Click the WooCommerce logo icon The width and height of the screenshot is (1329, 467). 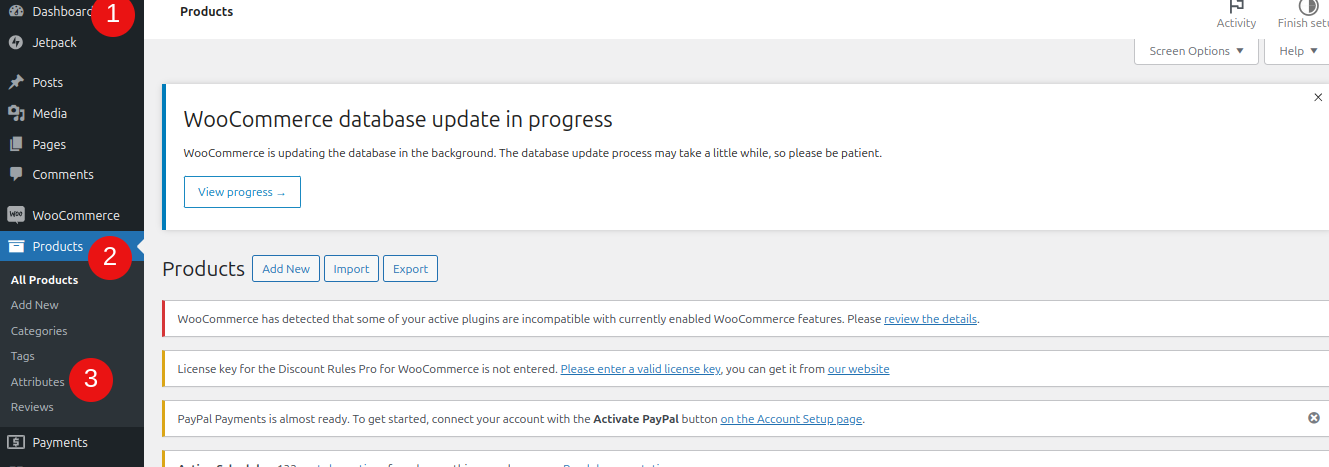coord(16,215)
